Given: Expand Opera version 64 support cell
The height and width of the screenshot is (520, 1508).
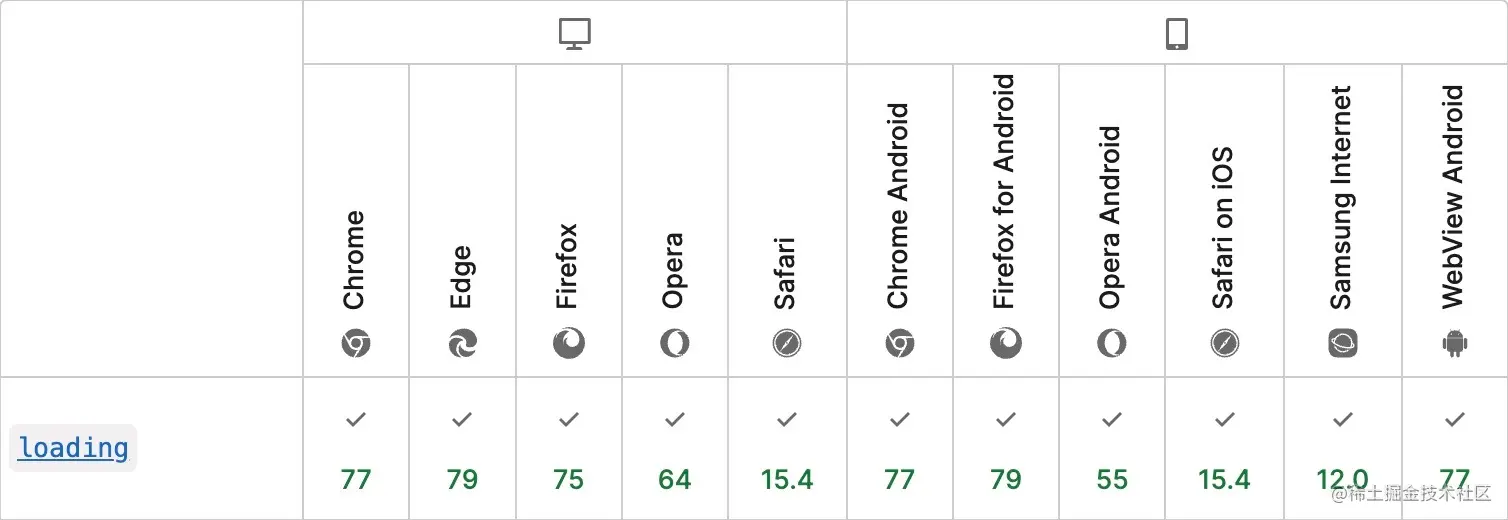Looking at the screenshot, I should (675, 448).
